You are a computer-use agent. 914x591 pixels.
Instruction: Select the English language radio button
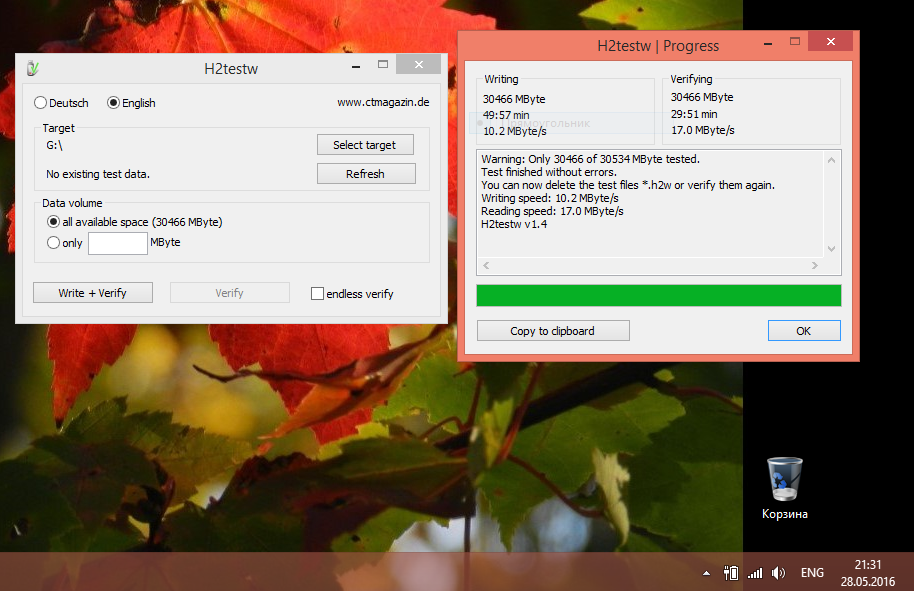113,103
